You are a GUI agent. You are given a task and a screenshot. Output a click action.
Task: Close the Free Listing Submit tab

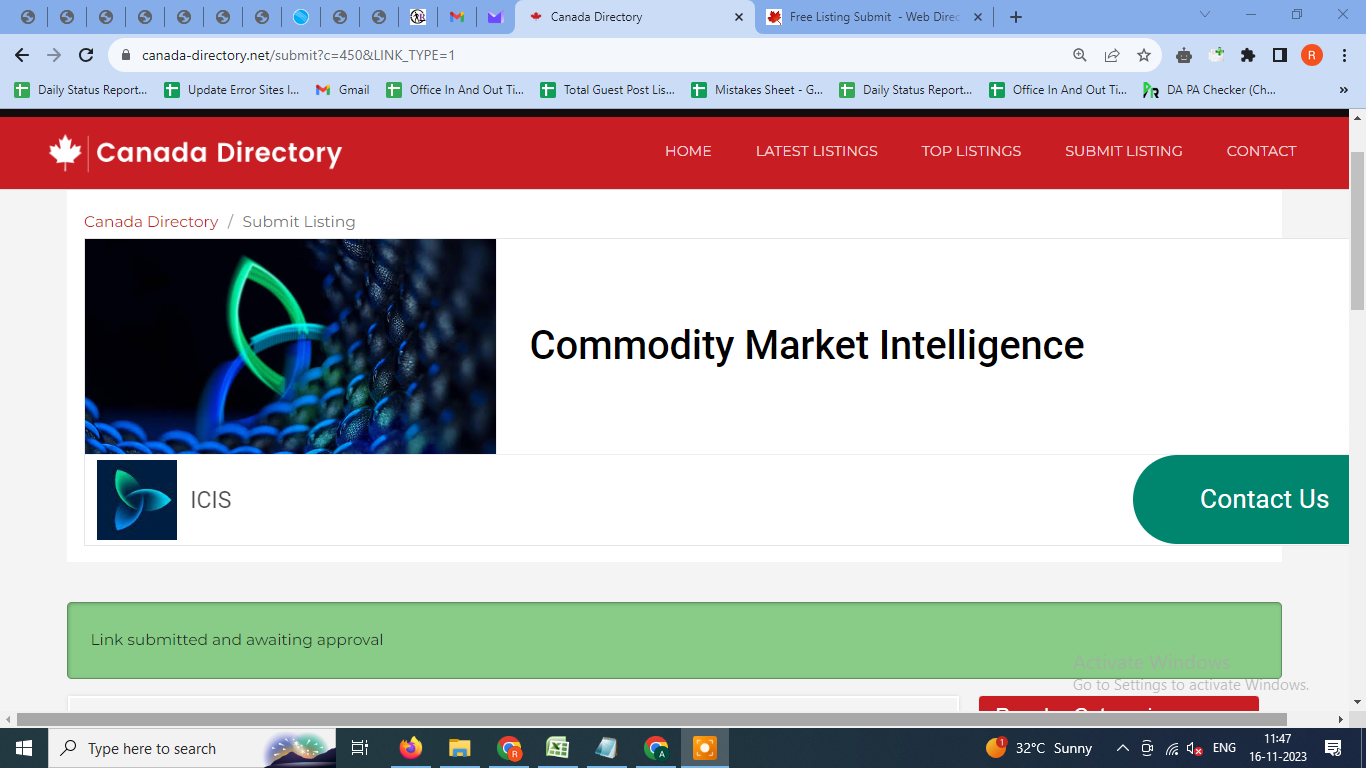click(x=978, y=17)
